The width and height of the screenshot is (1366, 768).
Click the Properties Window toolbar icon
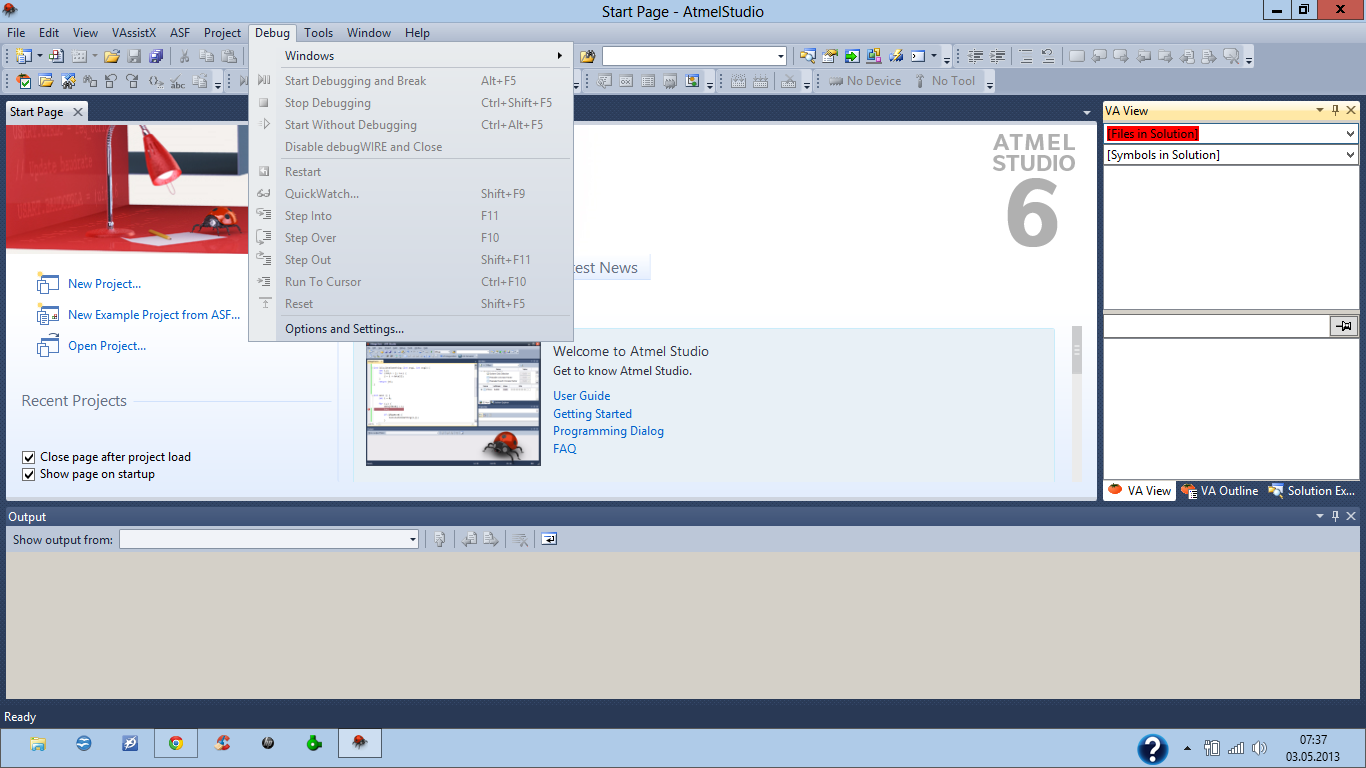pyautogui.click(x=830, y=56)
